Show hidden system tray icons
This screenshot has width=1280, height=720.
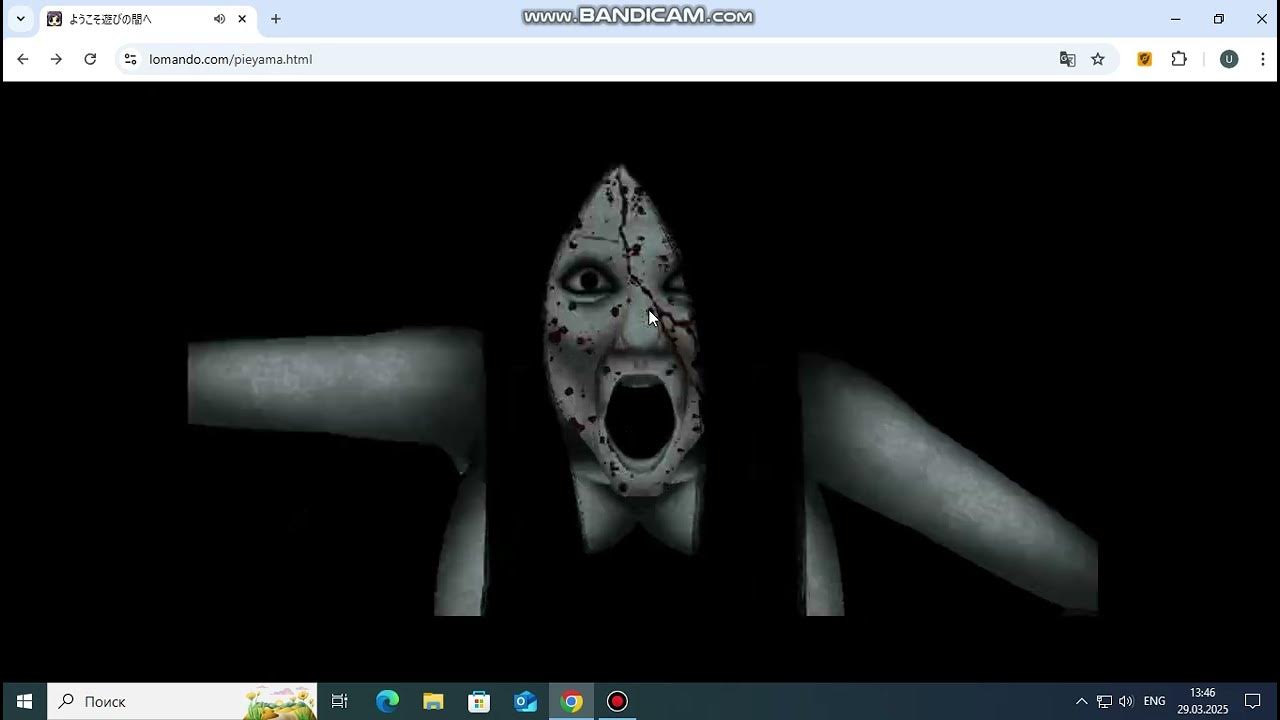click(1081, 701)
